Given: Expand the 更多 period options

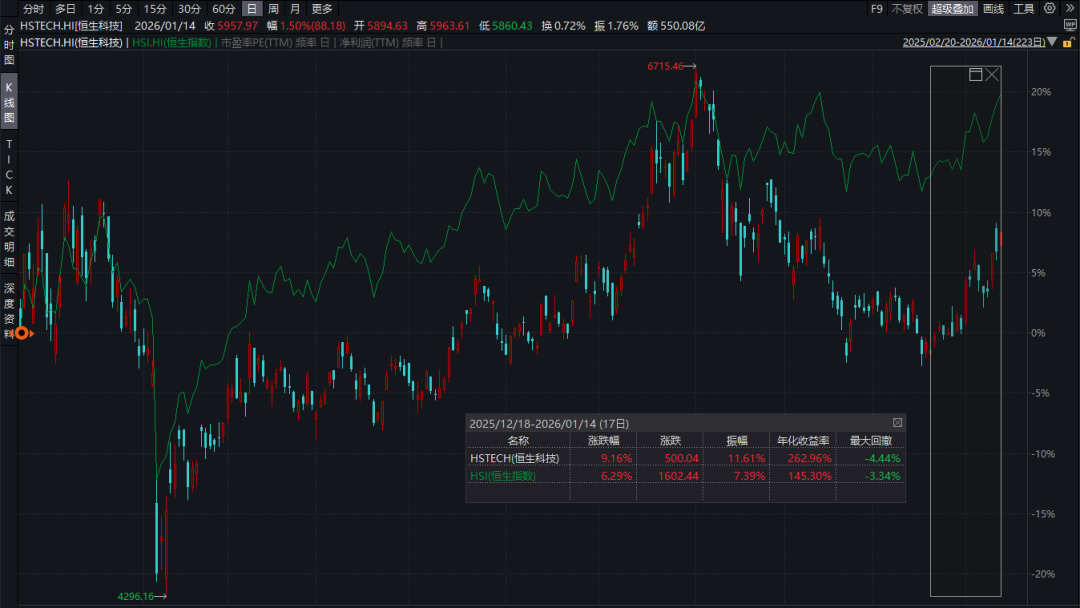Looking at the screenshot, I should pos(321,9).
